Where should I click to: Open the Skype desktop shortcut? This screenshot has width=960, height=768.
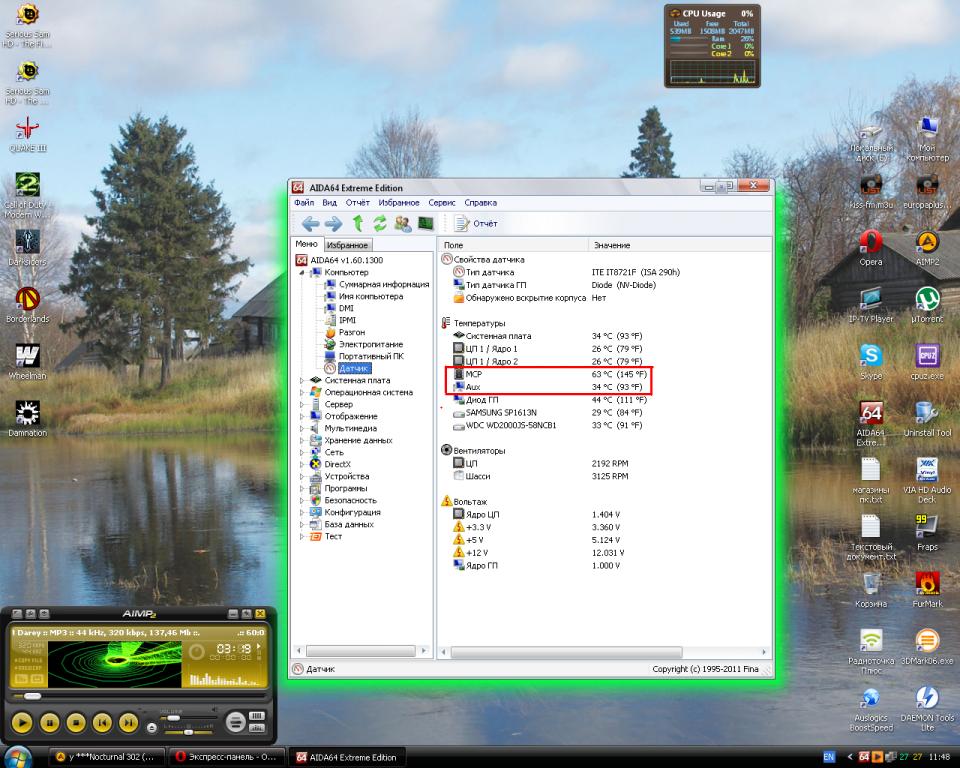(871, 362)
